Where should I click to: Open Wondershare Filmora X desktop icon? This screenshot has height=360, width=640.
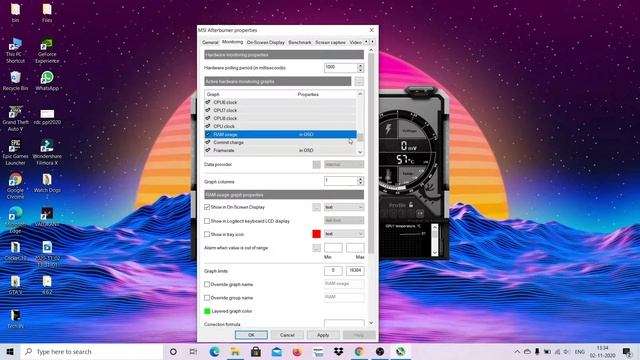[47, 152]
